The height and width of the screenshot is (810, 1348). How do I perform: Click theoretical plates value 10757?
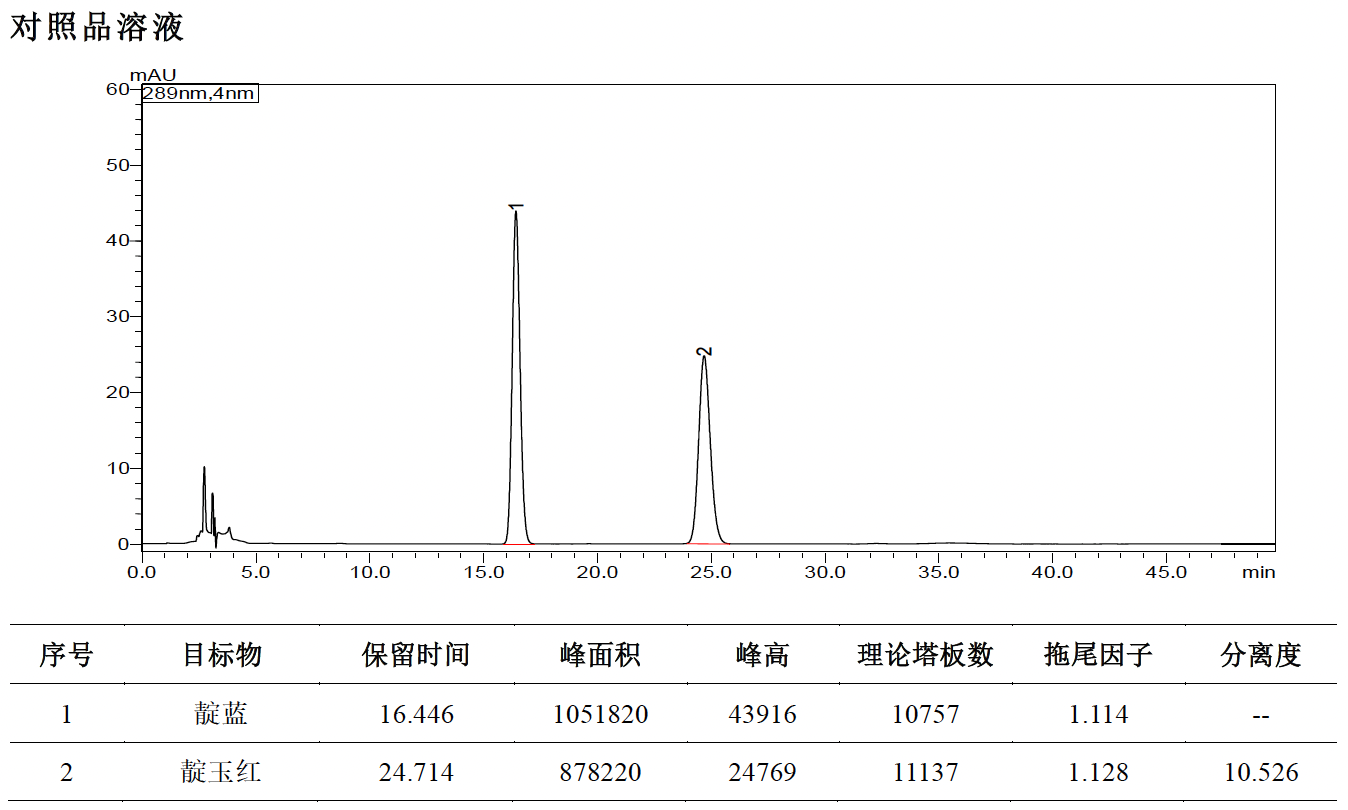coord(926,715)
